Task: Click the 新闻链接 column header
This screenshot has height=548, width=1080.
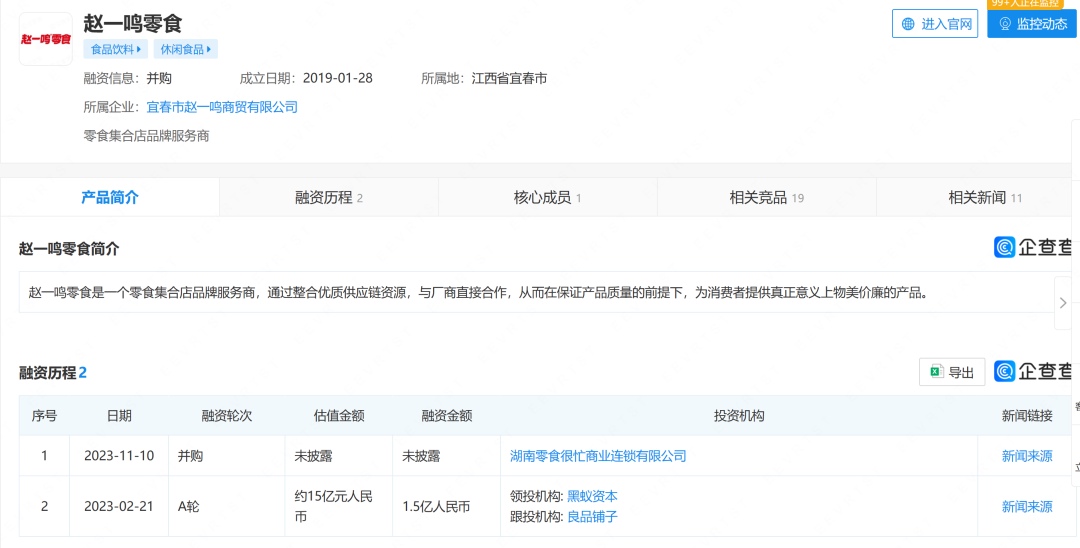Action: pos(1027,416)
